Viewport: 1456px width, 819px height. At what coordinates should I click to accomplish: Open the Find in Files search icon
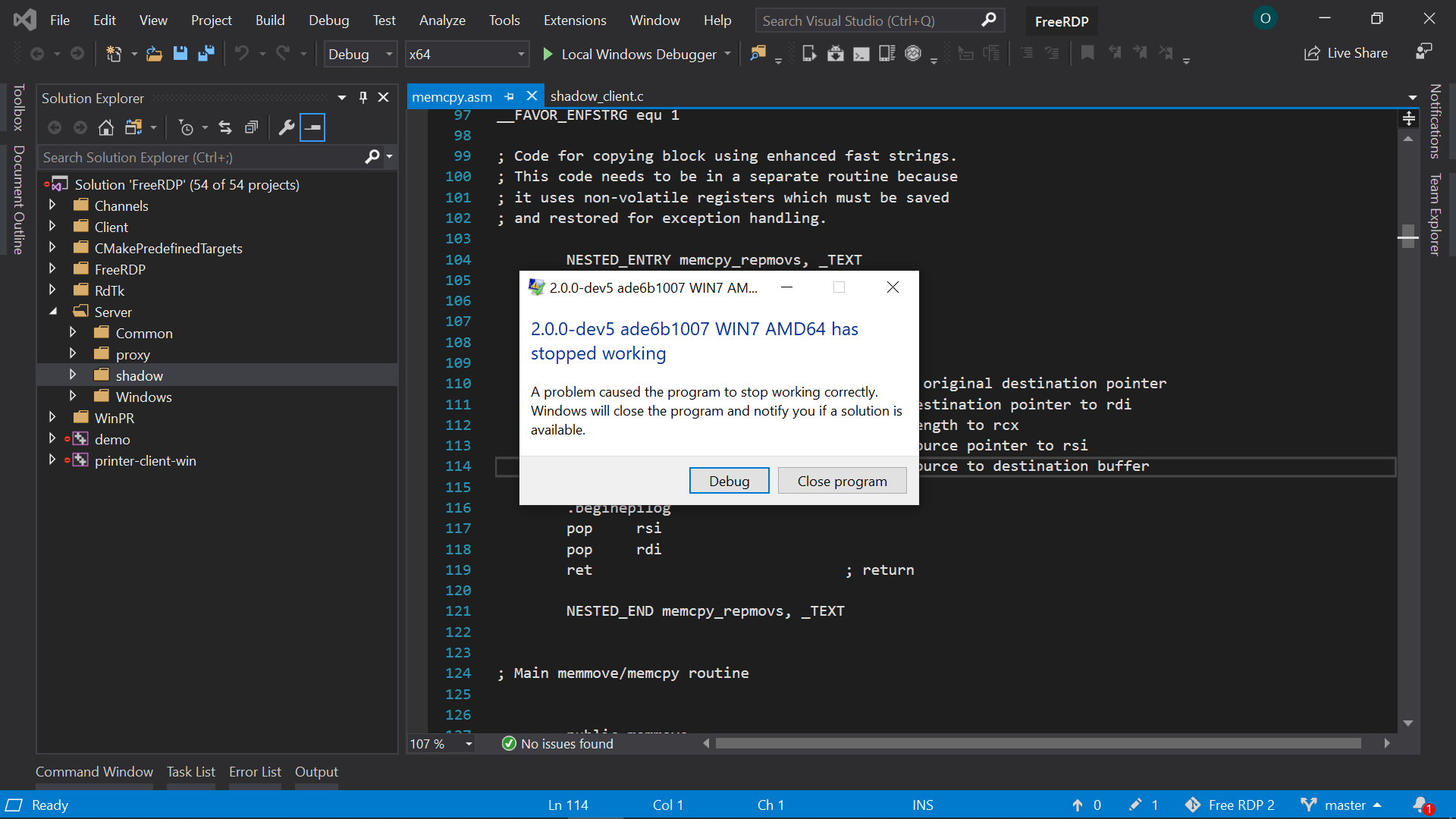(x=758, y=53)
